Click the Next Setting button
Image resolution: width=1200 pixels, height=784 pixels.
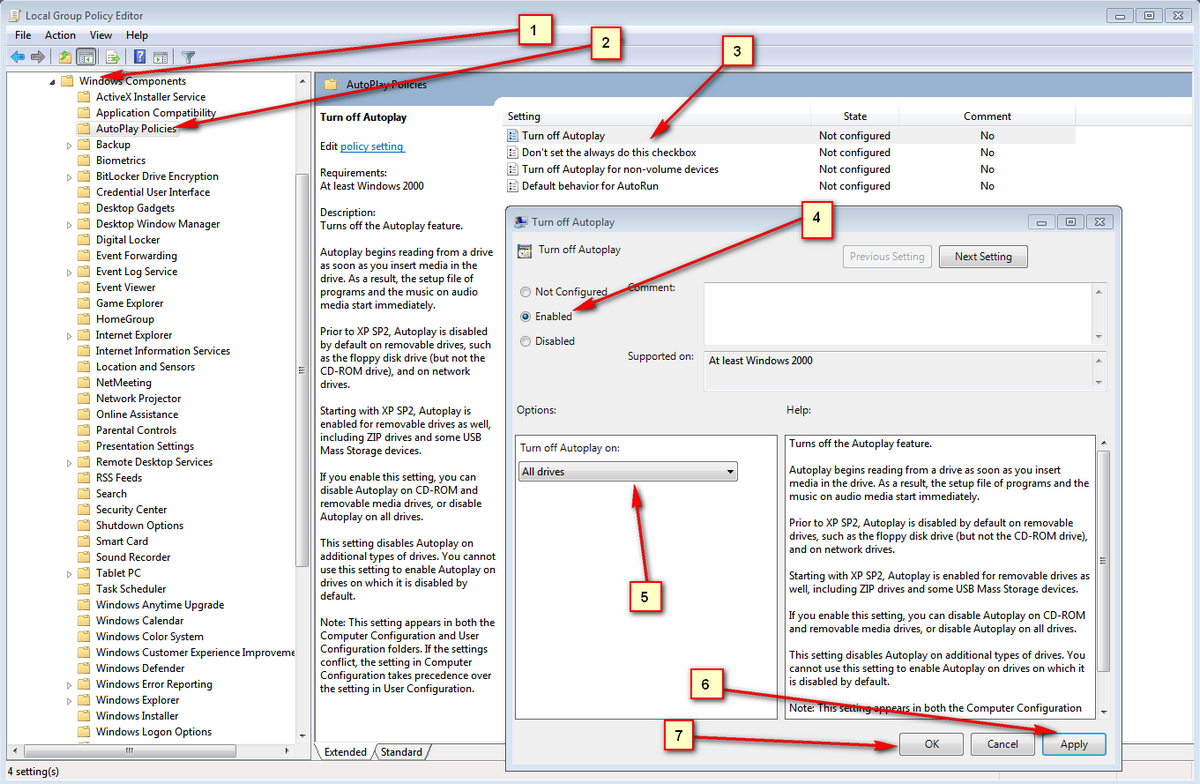pyautogui.click(x=983, y=257)
